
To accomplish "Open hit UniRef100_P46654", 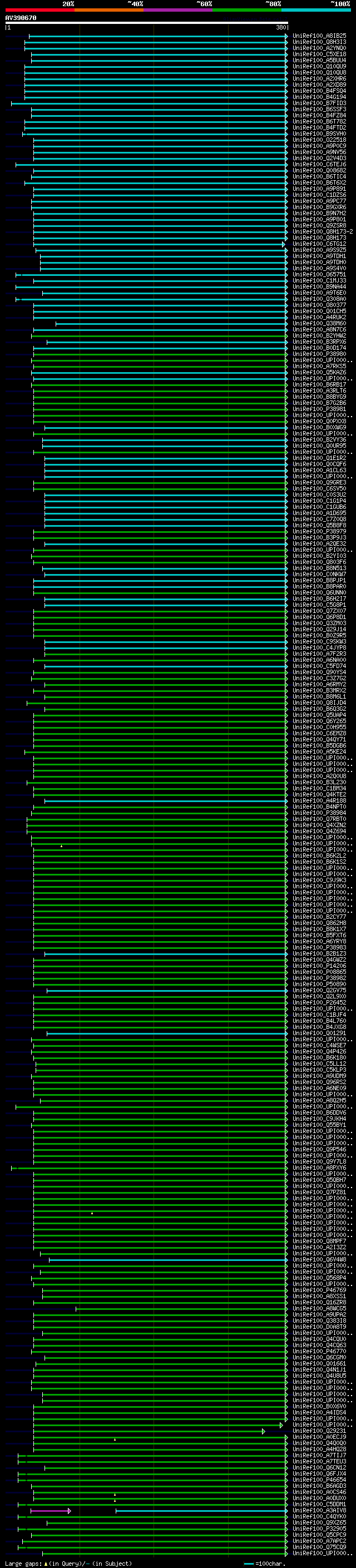I will tap(319, 1479).
